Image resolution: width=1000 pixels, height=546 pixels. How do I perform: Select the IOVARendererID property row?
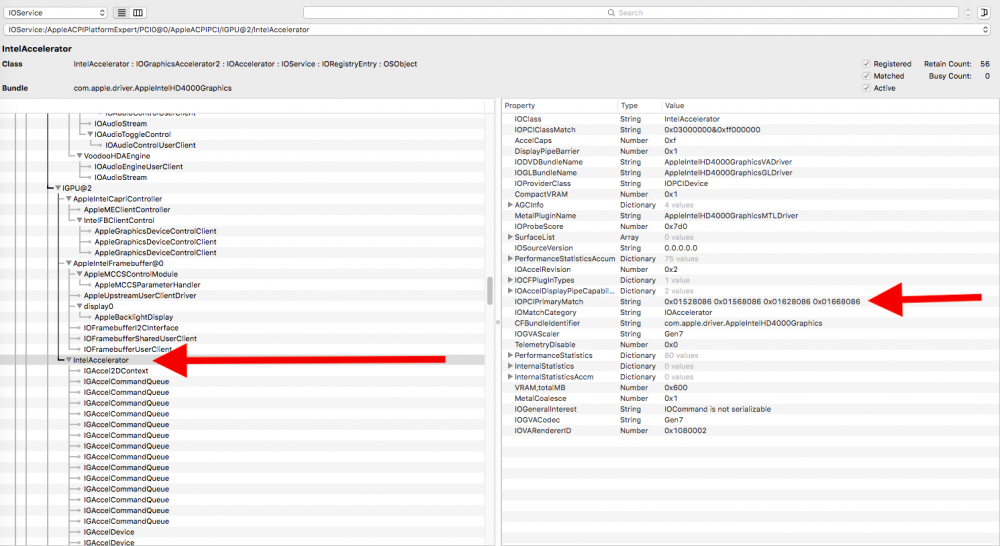tap(750, 431)
